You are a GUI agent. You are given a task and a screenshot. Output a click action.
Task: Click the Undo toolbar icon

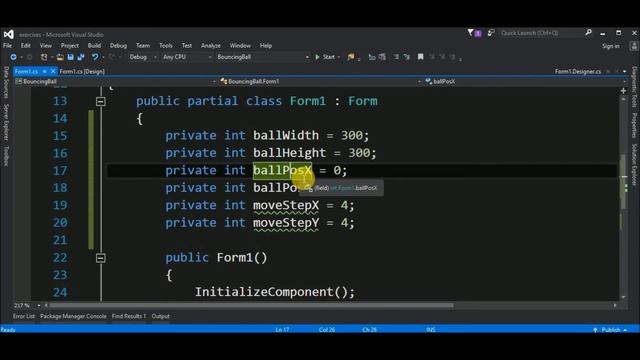tap(95, 57)
